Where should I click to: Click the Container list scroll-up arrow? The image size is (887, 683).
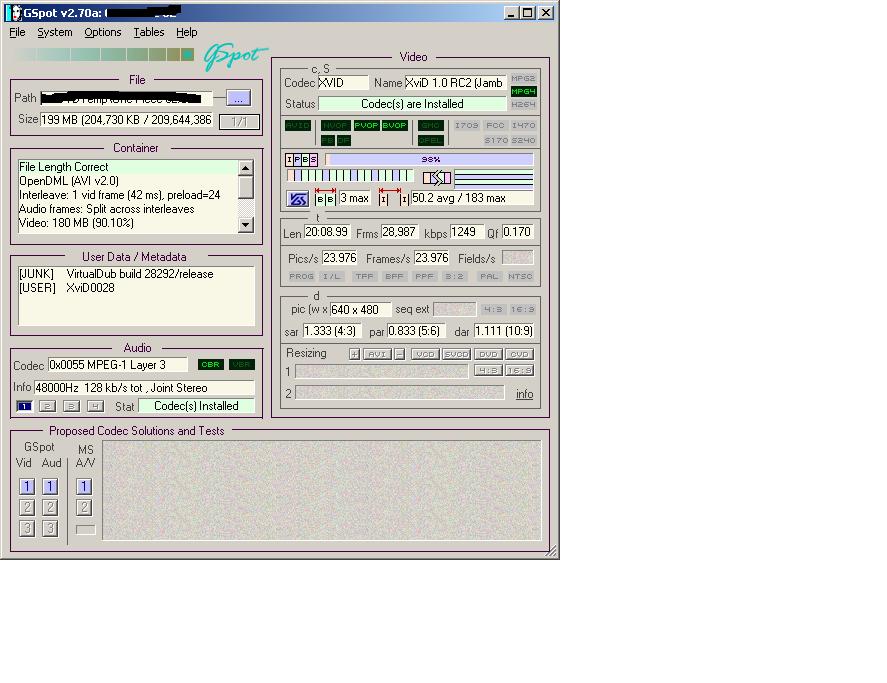point(246,168)
